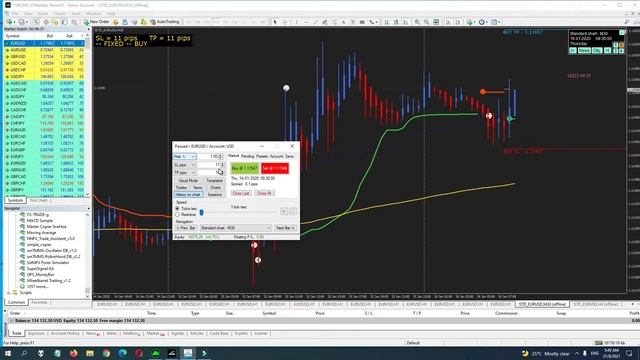Toggle the Navigator folder icon
The width and height of the screenshot is (640, 360).
coord(56,22)
